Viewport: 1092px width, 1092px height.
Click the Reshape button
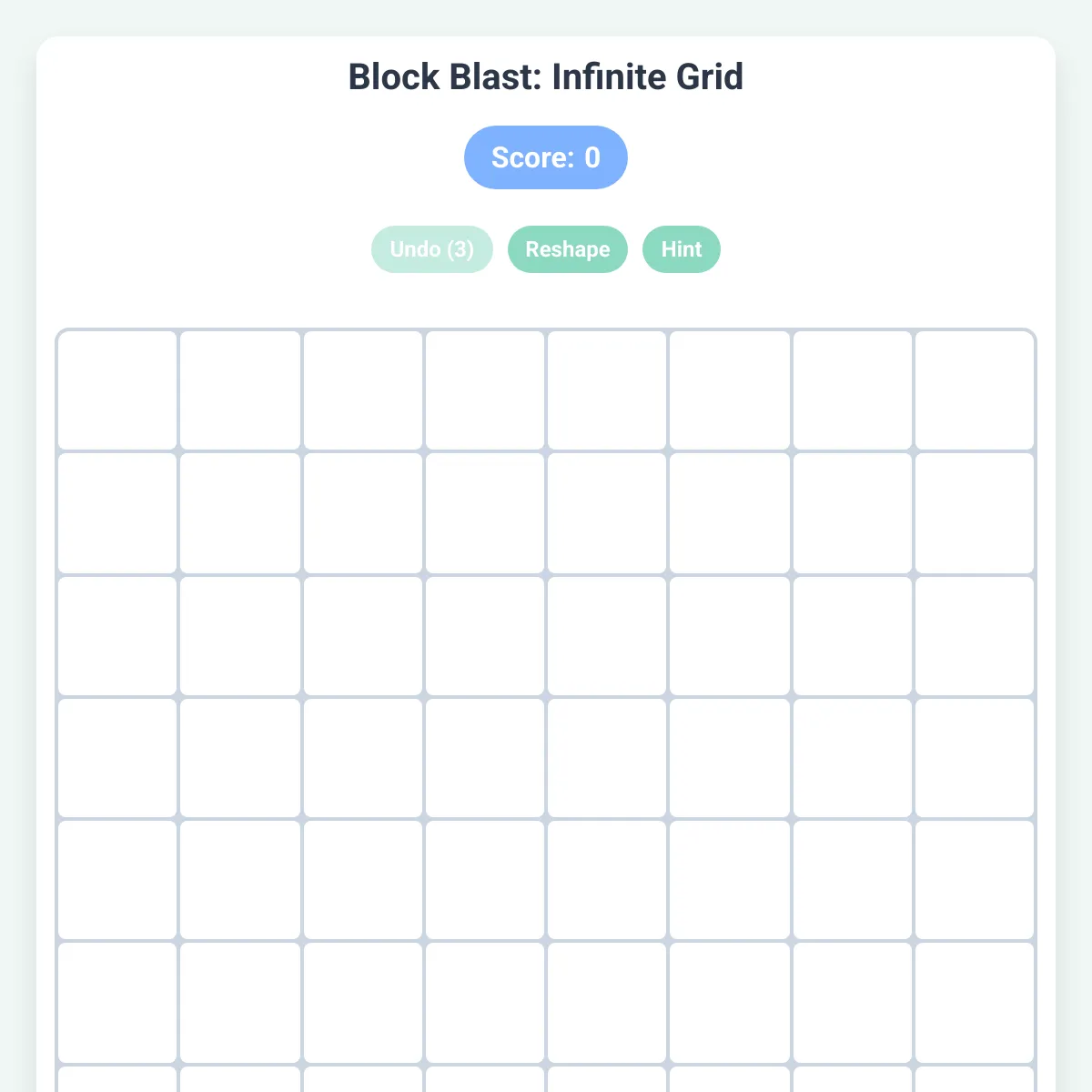click(568, 248)
